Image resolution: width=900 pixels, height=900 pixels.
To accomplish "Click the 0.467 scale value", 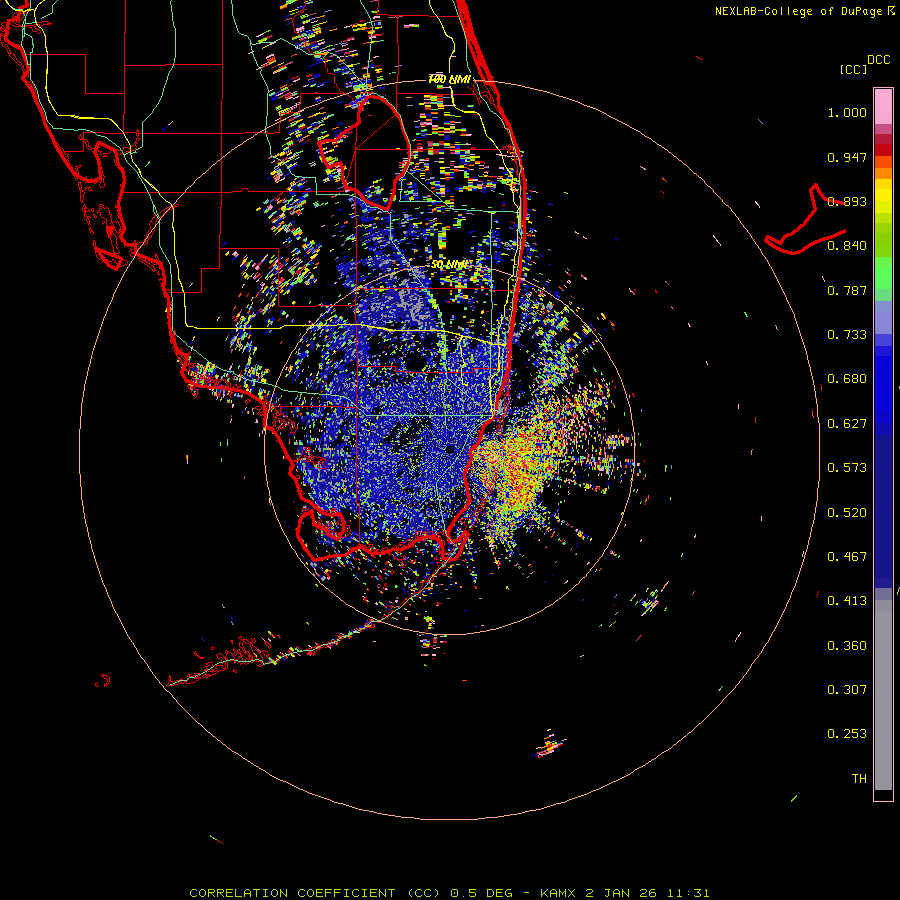I will pyautogui.click(x=847, y=557).
